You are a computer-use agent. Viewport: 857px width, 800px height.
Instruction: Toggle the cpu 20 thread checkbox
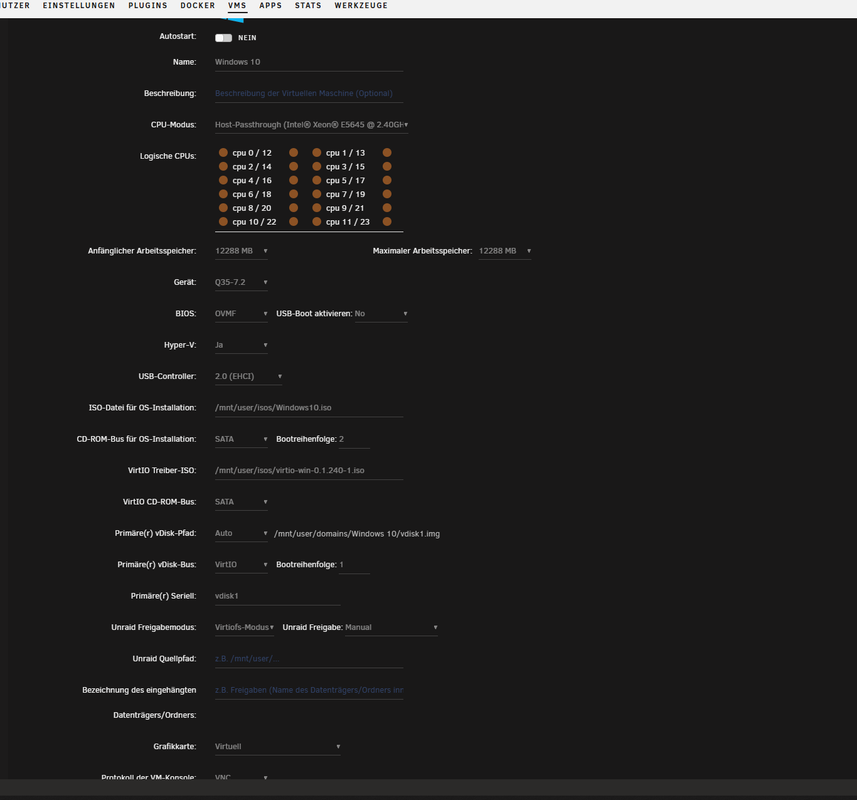294,208
